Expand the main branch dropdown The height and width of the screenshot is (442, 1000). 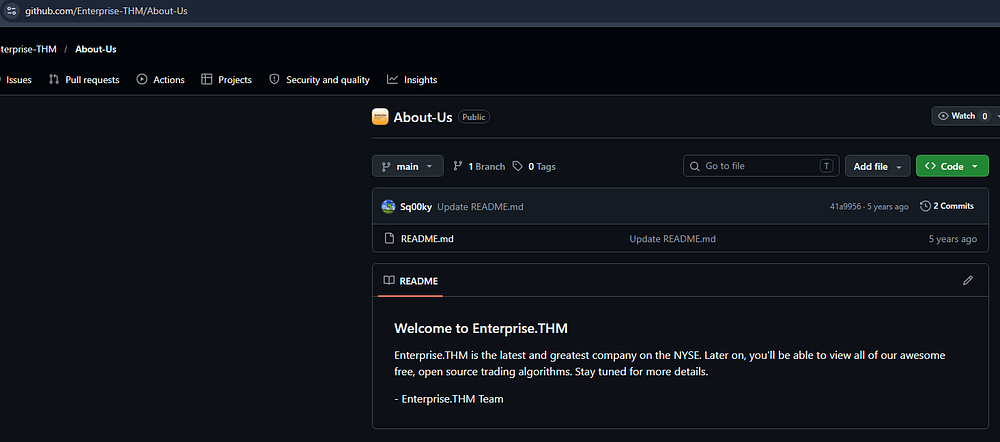click(407, 166)
